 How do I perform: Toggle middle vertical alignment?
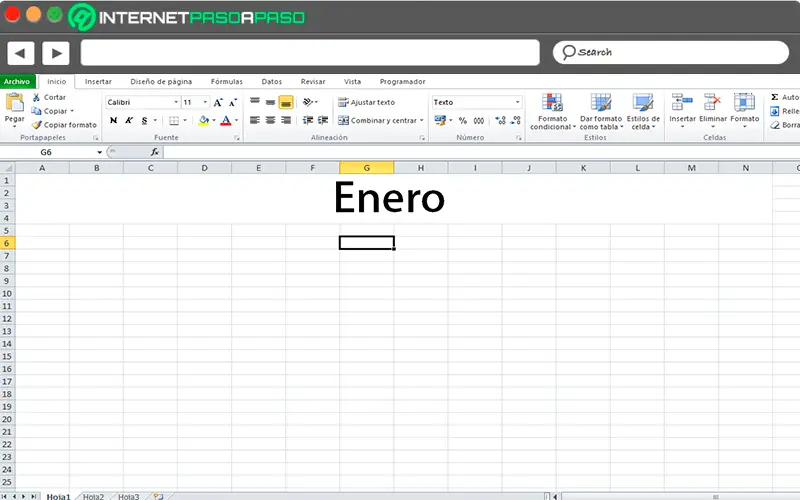270,102
